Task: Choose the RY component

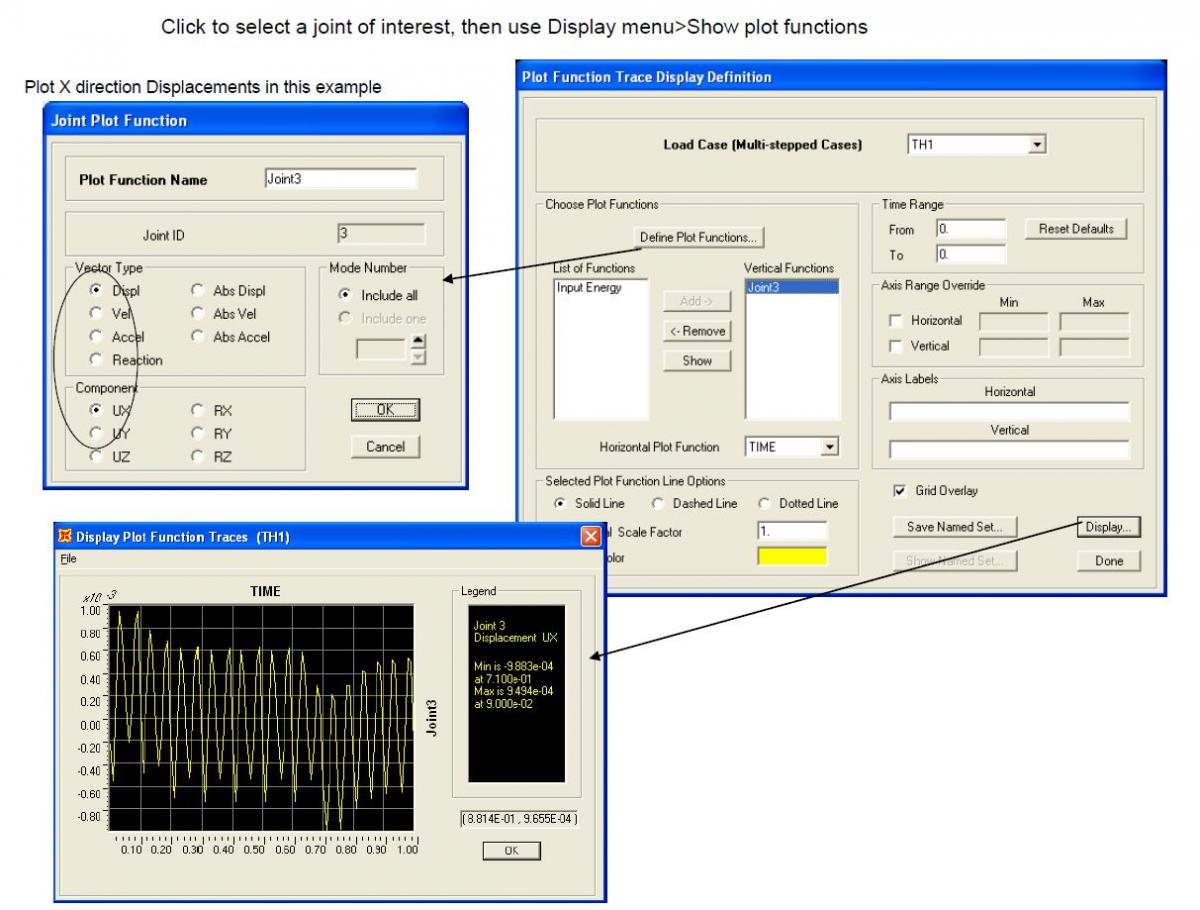Action: coord(197,433)
